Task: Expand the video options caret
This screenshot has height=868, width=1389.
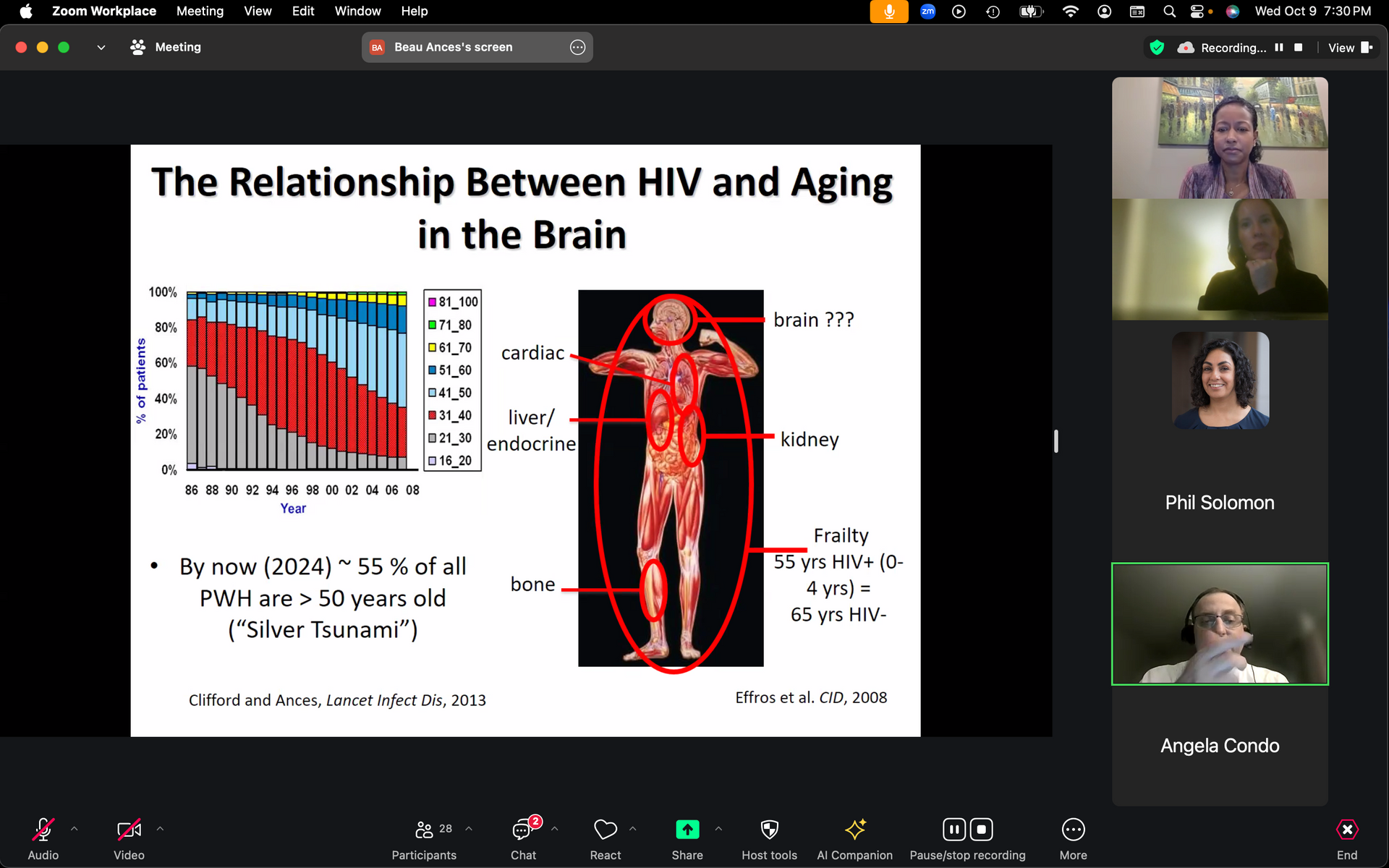Action: tap(160, 829)
